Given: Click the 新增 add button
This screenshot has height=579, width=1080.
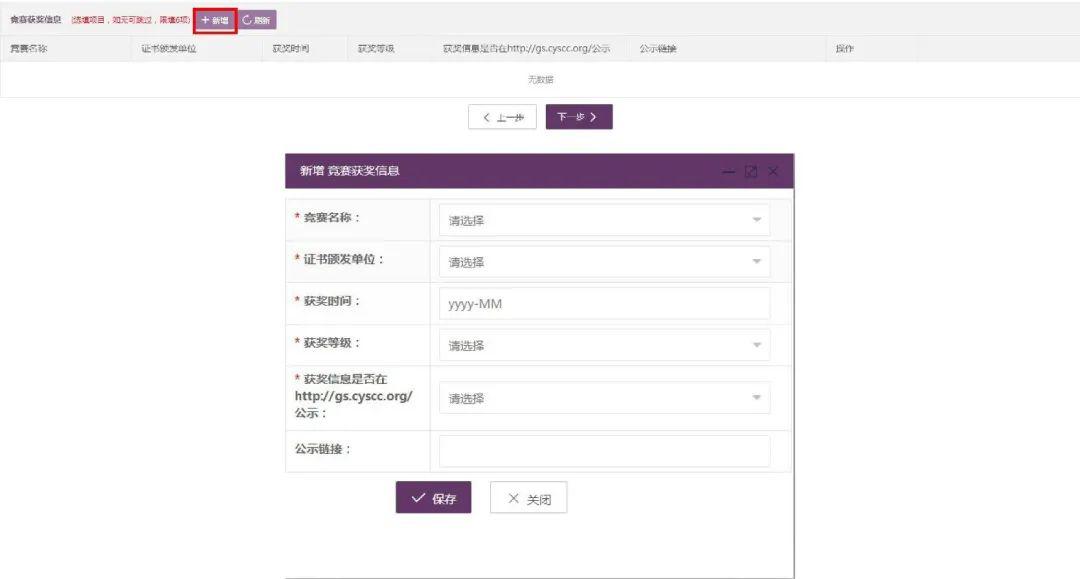Looking at the screenshot, I should [x=215, y=20].
